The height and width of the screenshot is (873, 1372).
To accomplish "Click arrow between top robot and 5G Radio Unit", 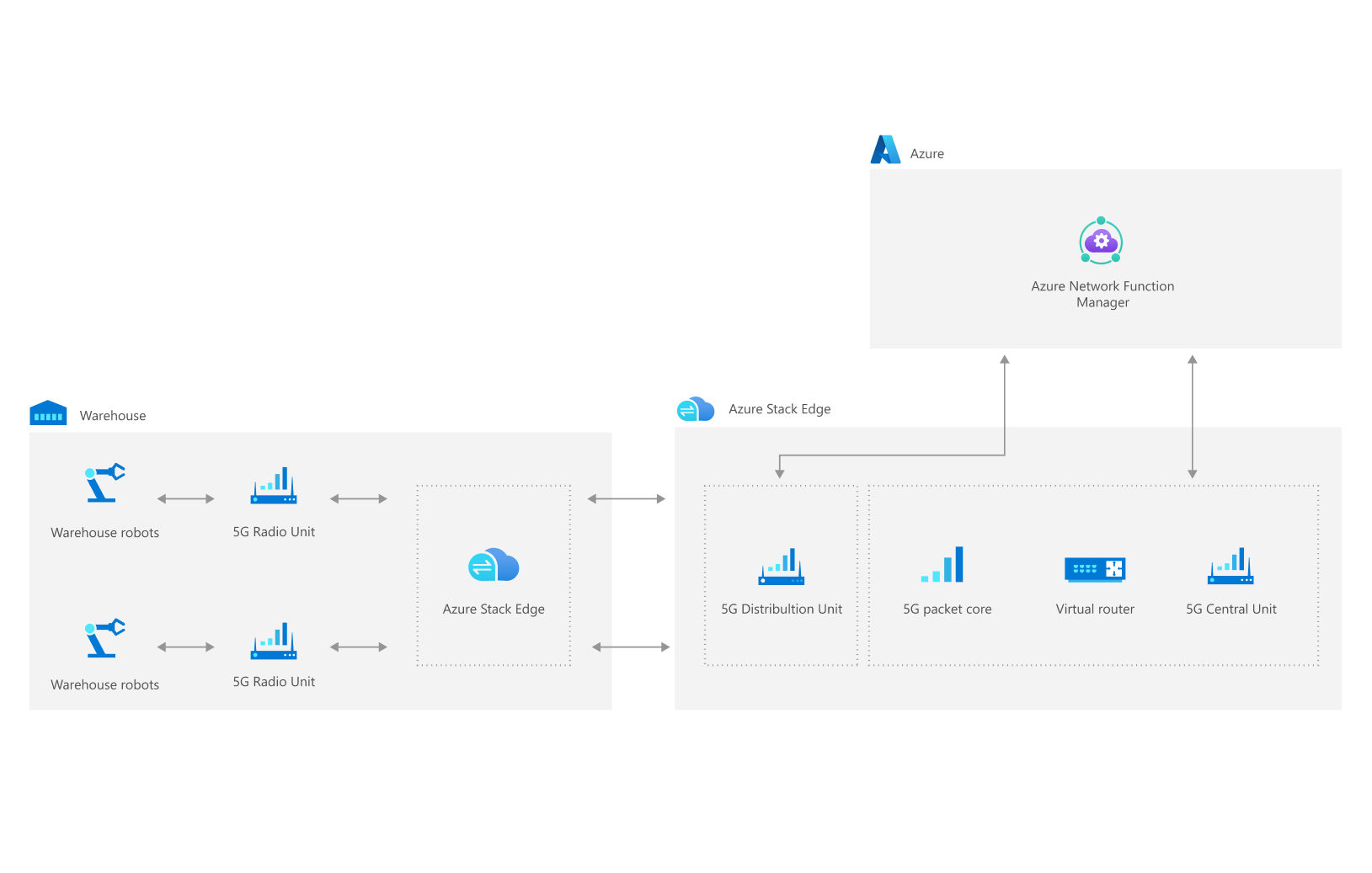I will pyautogui.click(x=186, y=498).
